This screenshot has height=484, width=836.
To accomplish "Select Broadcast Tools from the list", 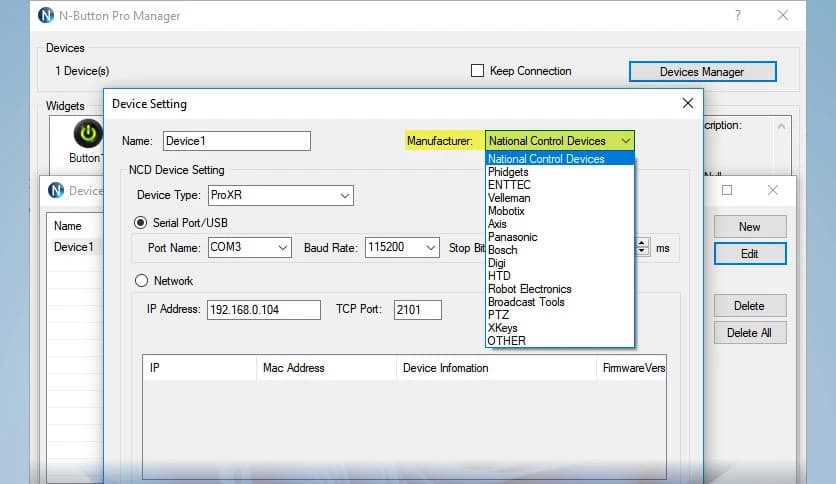I will [x=526, y=302].
